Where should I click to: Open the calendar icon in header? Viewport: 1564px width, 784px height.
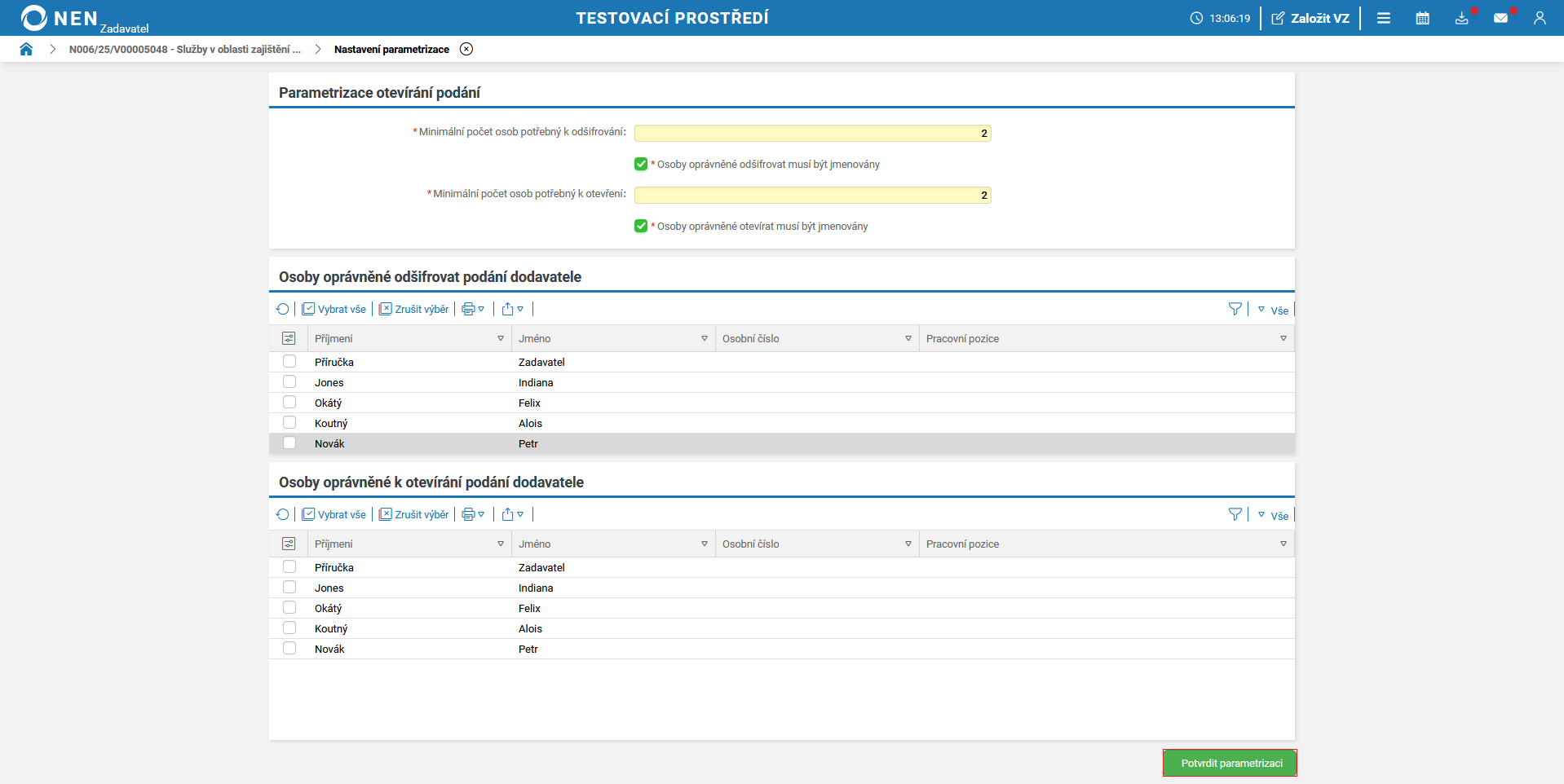click(1422, 18)
